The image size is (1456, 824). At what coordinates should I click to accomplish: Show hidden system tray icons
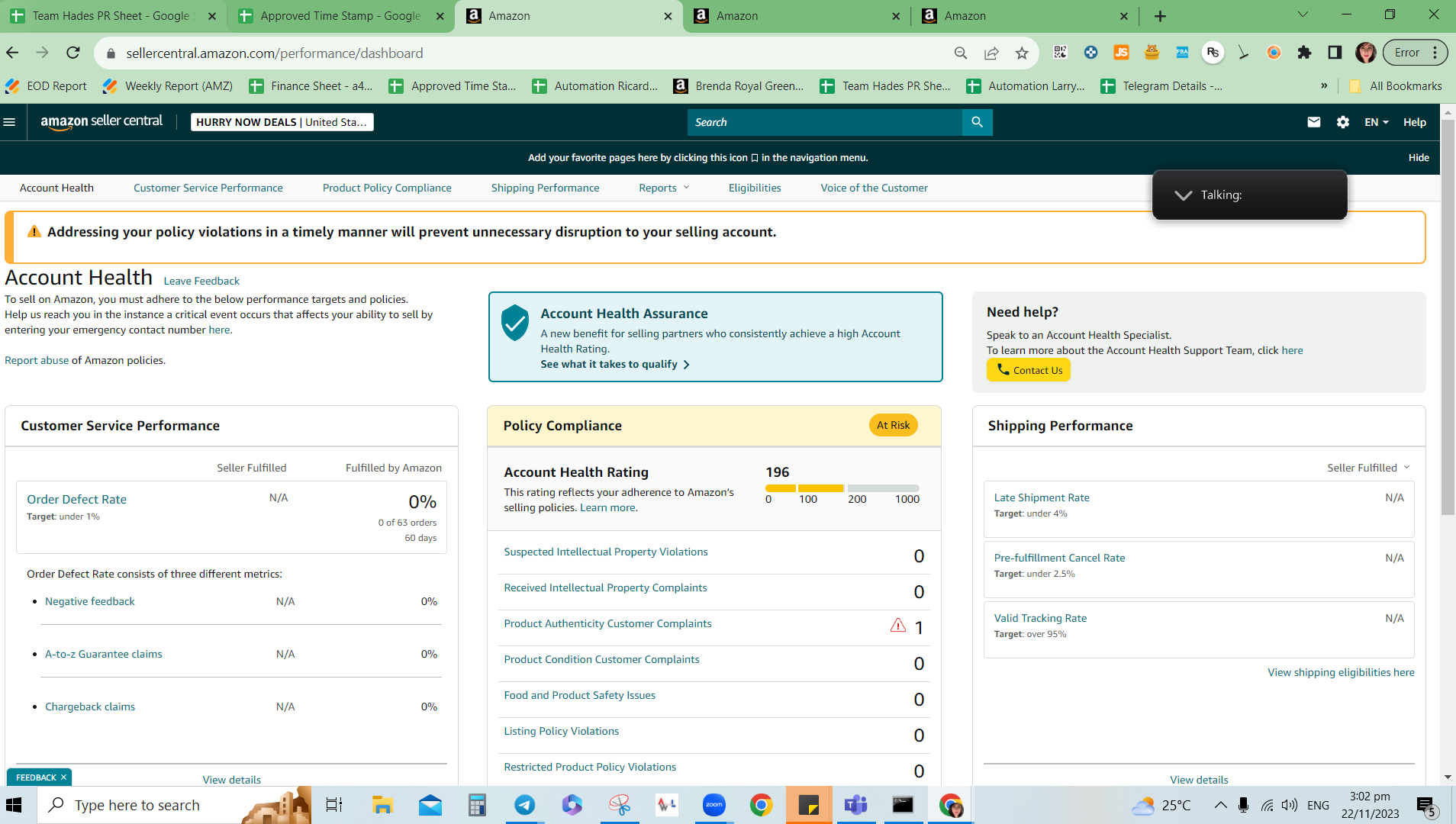(x=1220, y=805)
